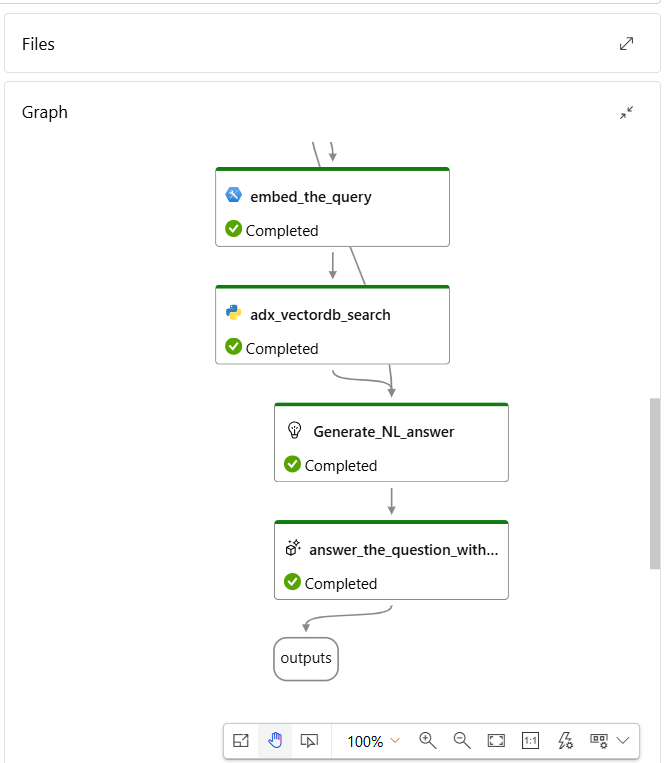
Task: Select the adx_vectordb_search node
Action: tap(332, 325)
